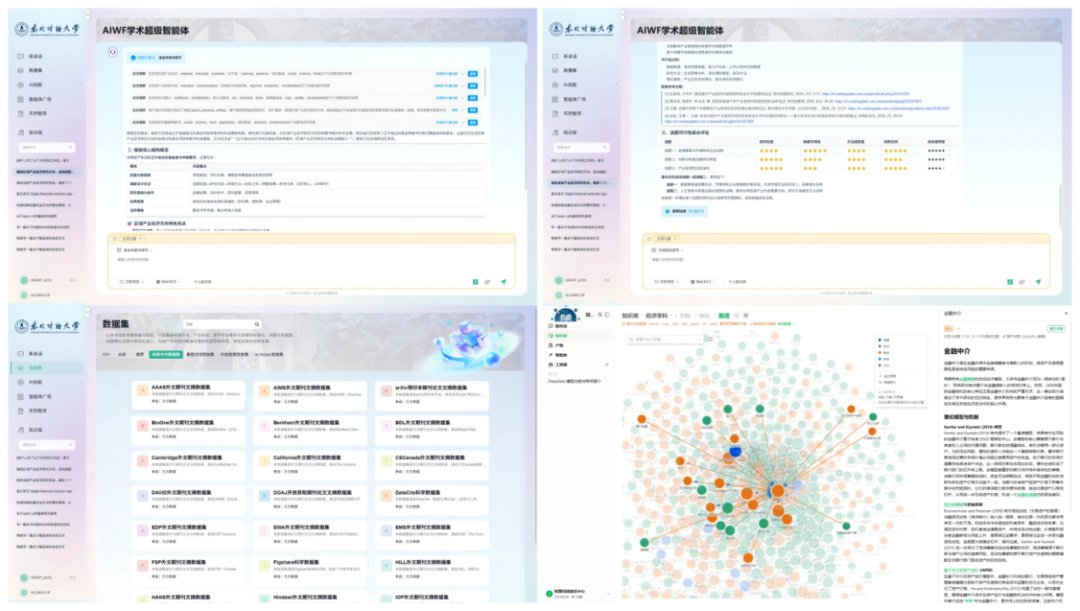Image resolution: width=1080 pixels, height=611 pixels.
Task: Select the 全部 filter tab in dataset window
Action: pyautogui.click(x=122, y=355)
